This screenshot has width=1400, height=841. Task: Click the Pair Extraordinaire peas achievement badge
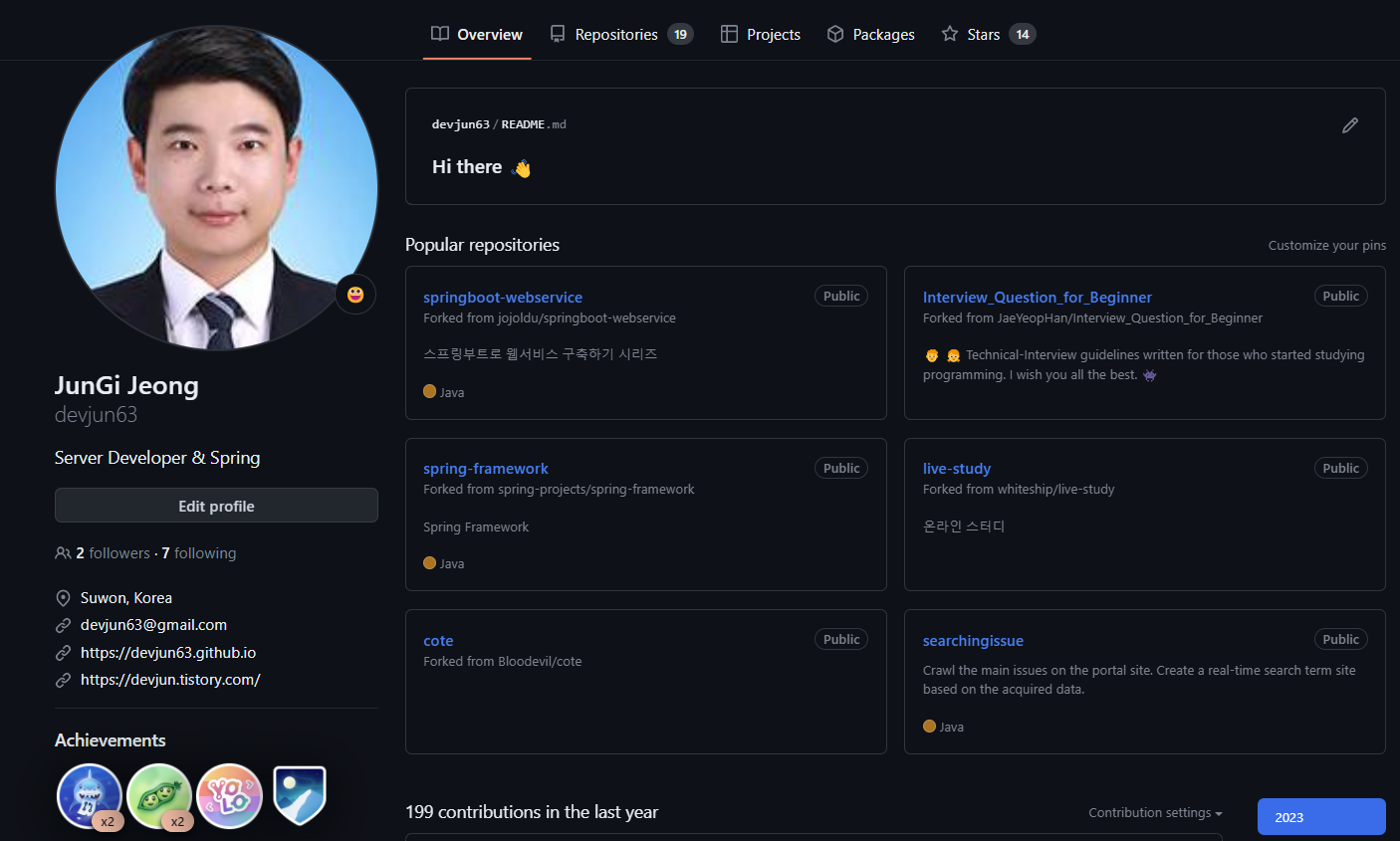tap(159, 796)
